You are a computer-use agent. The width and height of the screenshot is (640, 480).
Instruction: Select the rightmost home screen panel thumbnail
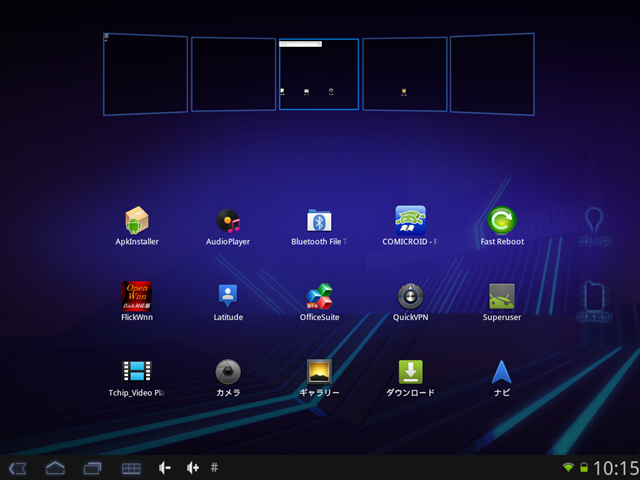click(492, 74)
